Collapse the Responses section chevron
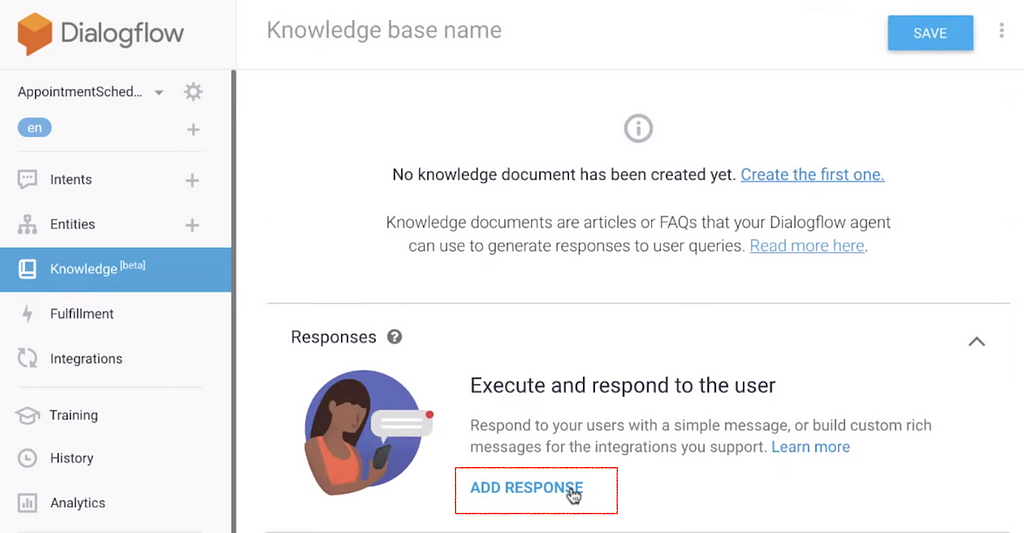The height and width of the screenshot is (533, 1024). click(x=976, y=341)
